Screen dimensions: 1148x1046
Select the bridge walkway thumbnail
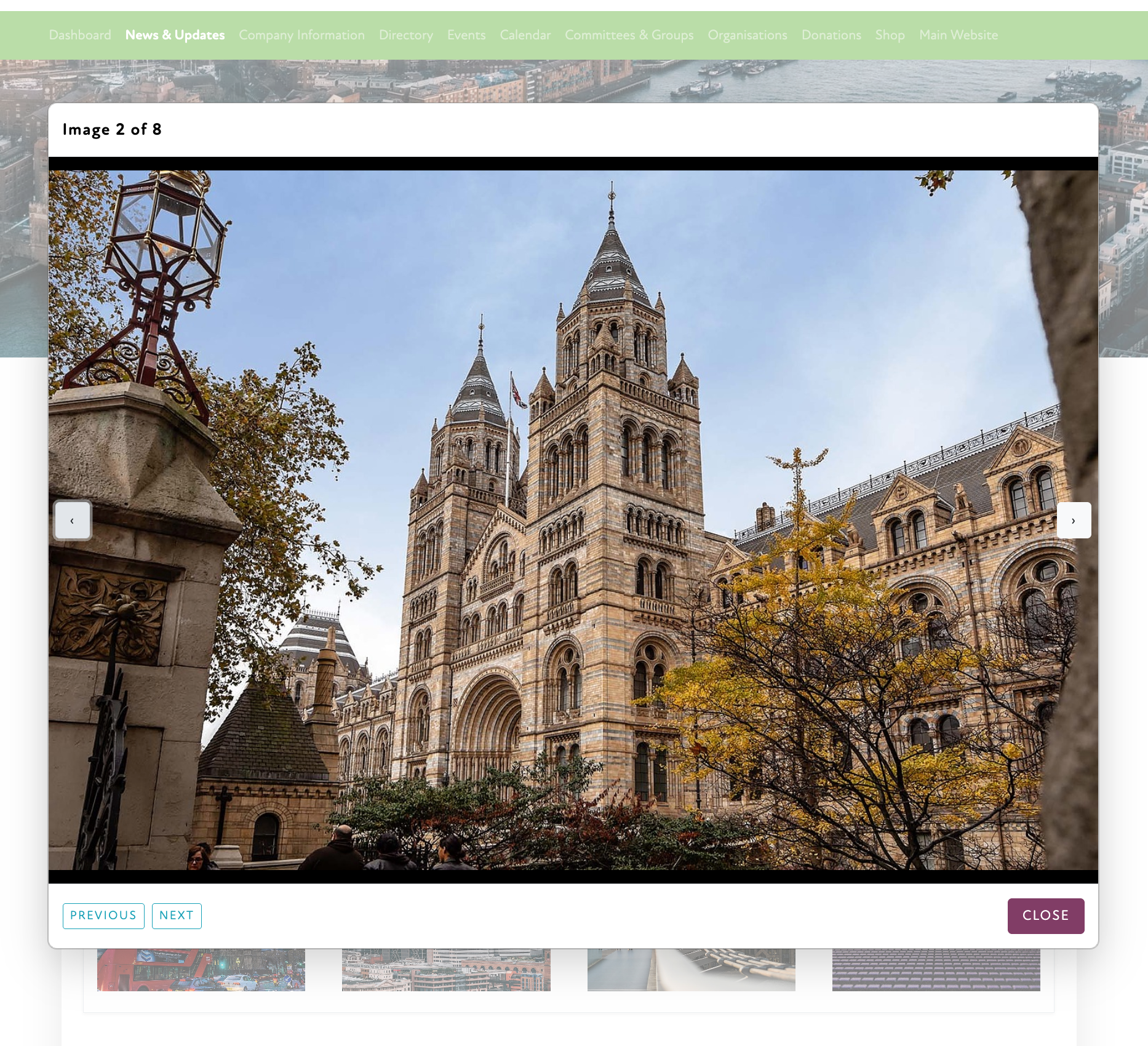coord(691,970)
